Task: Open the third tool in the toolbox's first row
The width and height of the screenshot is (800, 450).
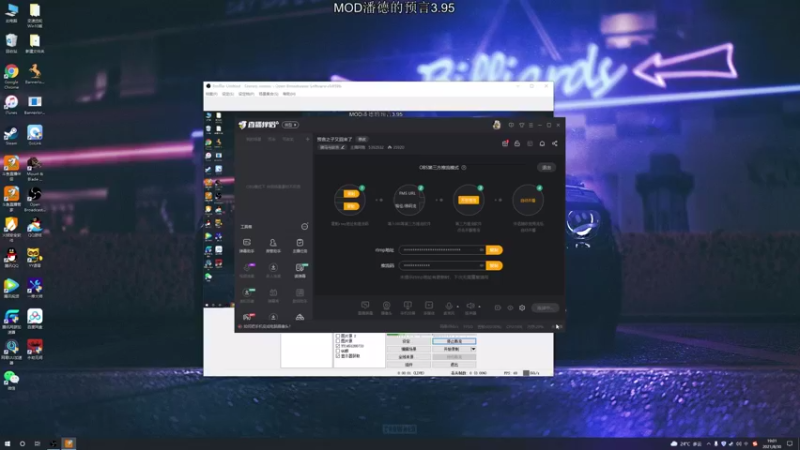Action: click(300, 245)
